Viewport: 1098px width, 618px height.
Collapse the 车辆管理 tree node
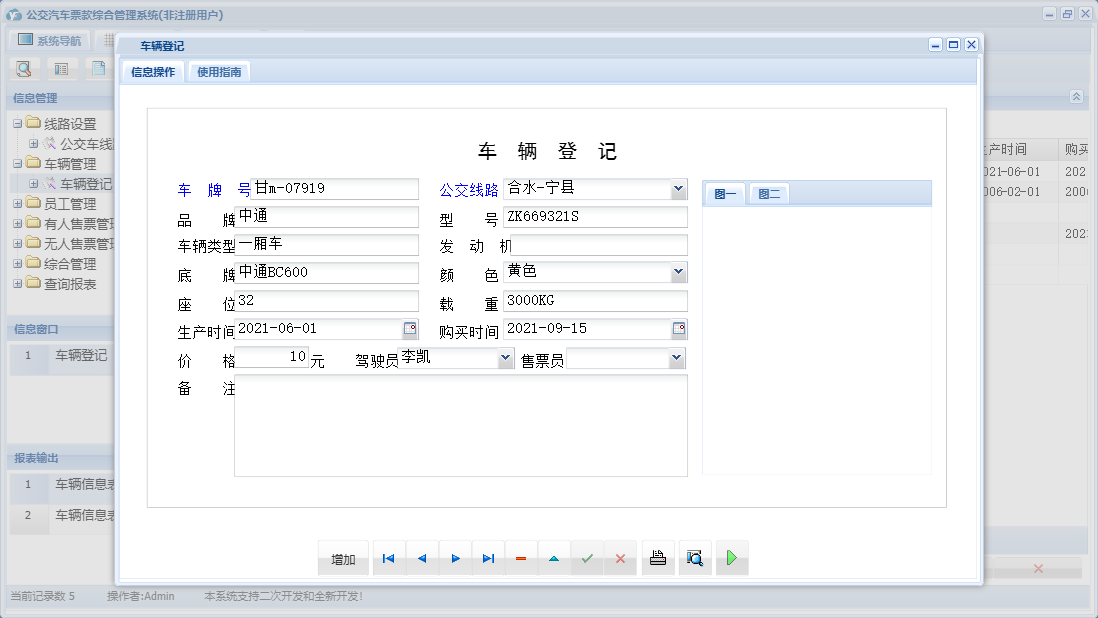click(x=18, y=163)
